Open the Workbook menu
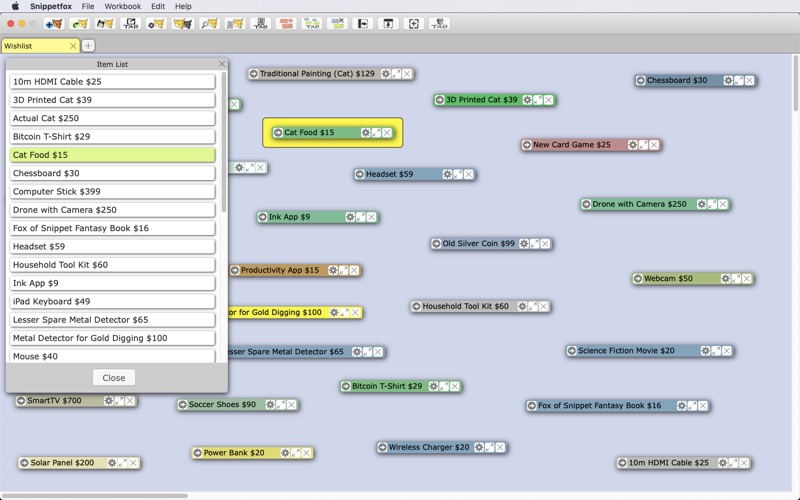Viewport: 800px width, 500px height. (x=122, y=6)
